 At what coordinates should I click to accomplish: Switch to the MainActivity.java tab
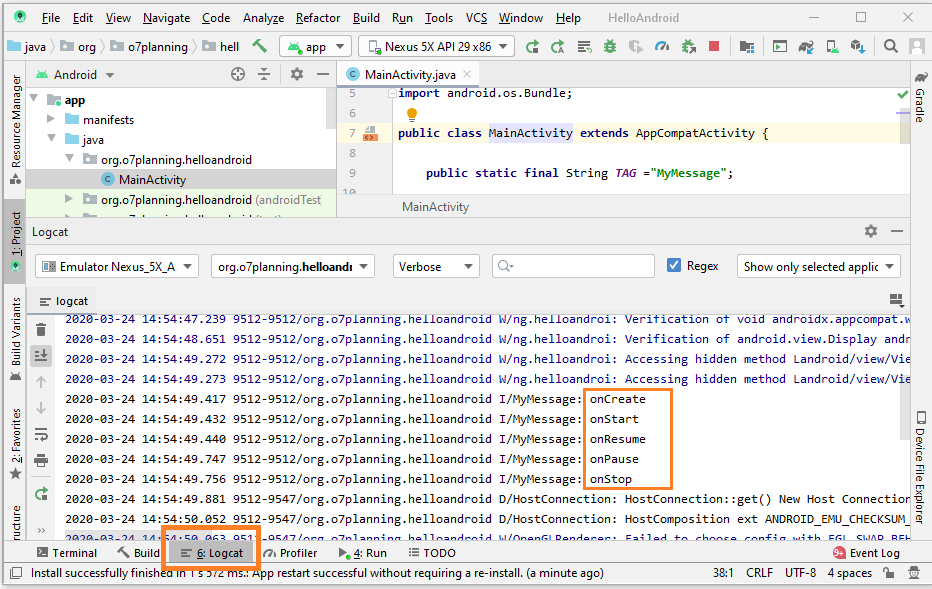click(x=410, y=74)
